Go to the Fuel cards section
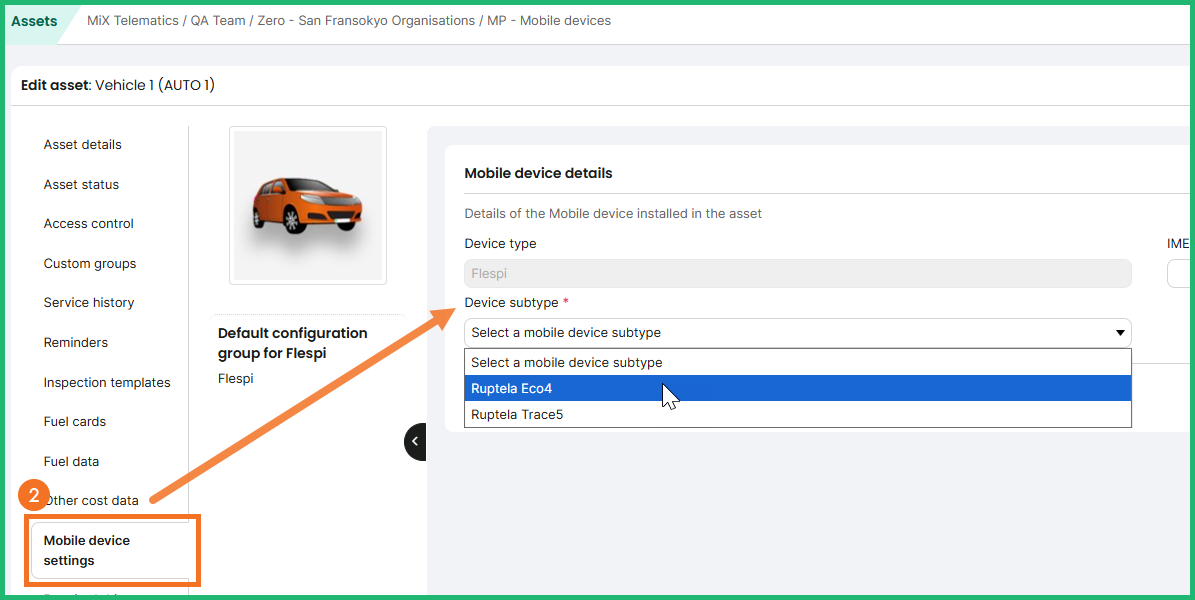1195x600 pixels. click(74, 422)
